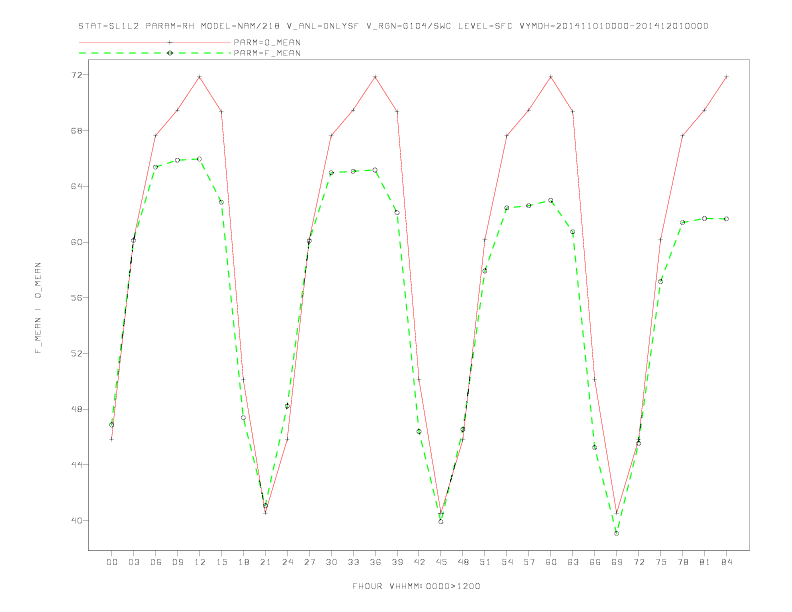The height and width of the screenshot is (612, 792).
Task: Click the y-axis tick label 60
Action: coord(78,242)
